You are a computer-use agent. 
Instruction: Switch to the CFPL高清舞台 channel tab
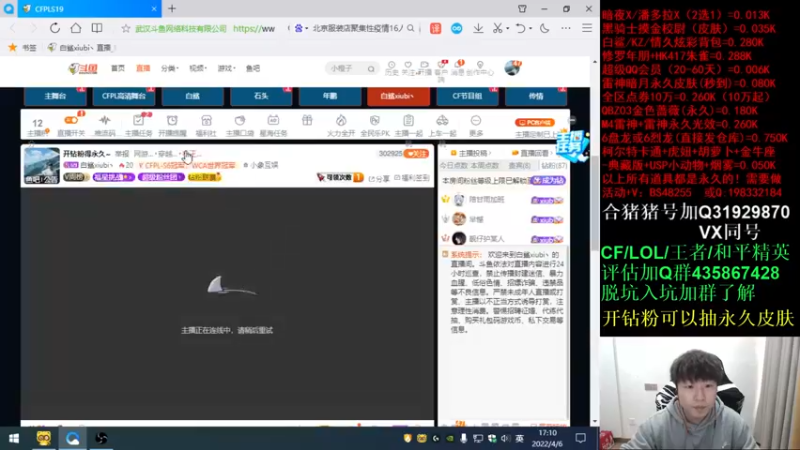pos(124,96)
